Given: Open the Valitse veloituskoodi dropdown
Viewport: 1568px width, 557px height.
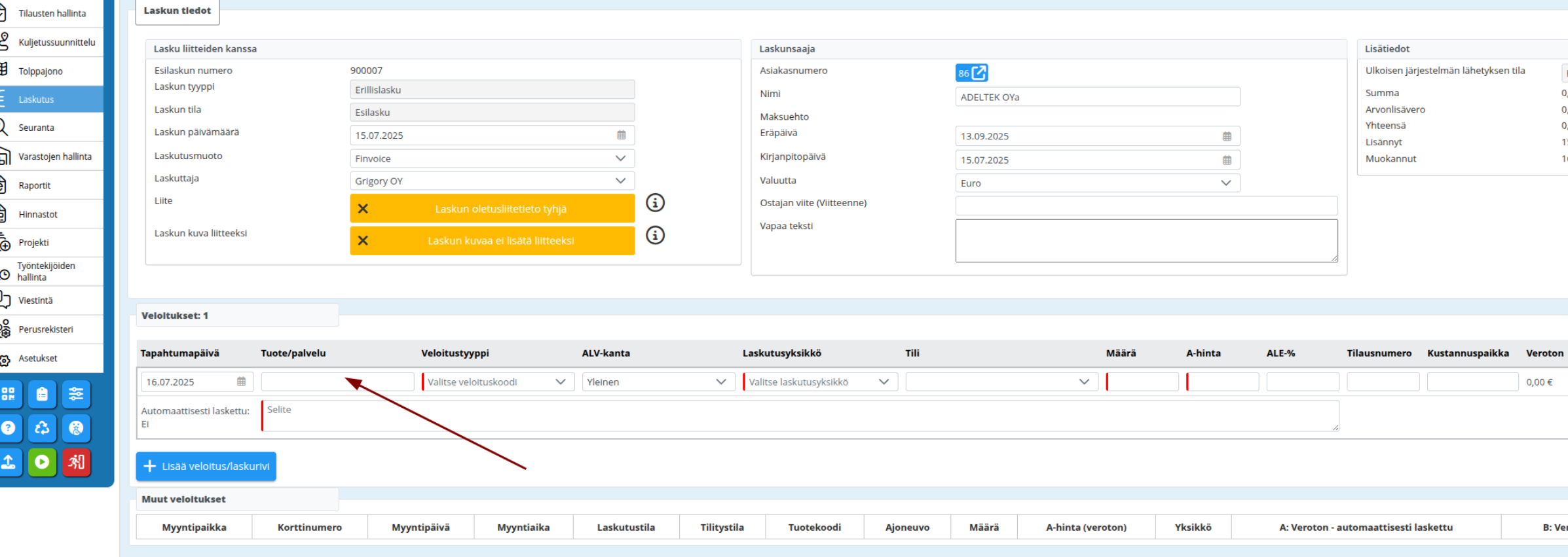Looking at the screenshot, I should 497,382.
